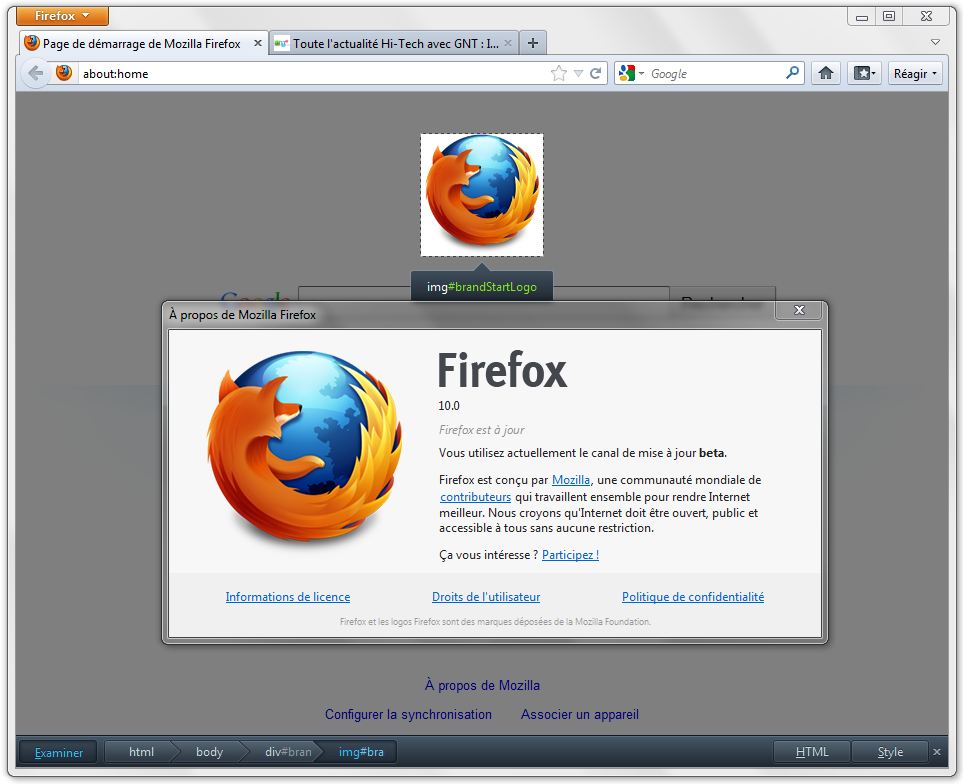Toggle the HTML panel in the inspector
963x784 pixels.
812,751
